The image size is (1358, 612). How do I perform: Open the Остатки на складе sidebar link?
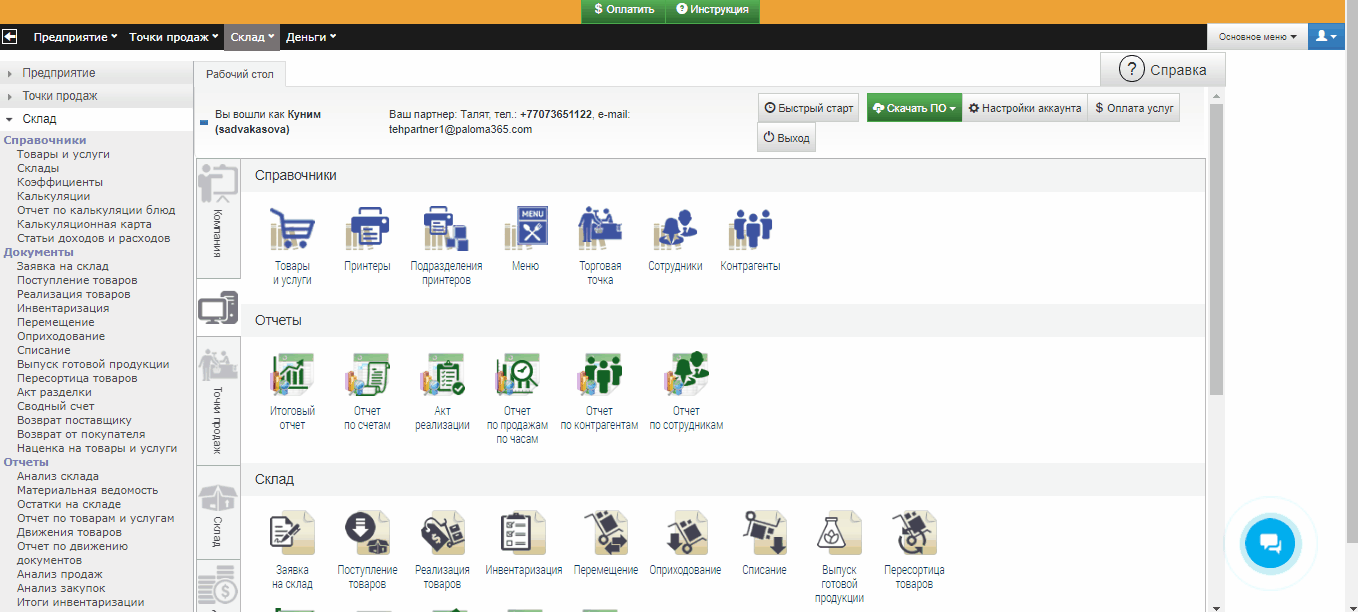[69, 504]
